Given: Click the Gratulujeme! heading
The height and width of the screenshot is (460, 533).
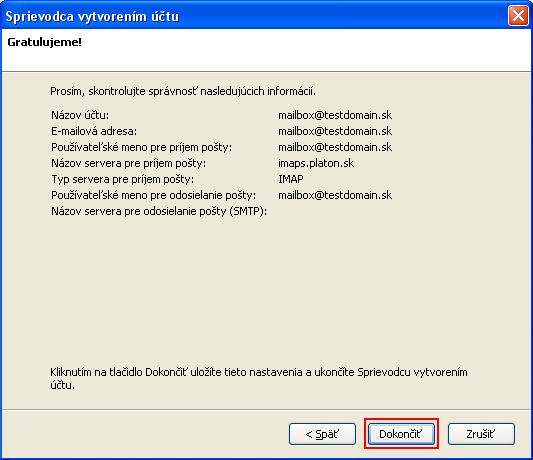Looking at the screenshot, I should pyautogui.click(x=45, y=42).
